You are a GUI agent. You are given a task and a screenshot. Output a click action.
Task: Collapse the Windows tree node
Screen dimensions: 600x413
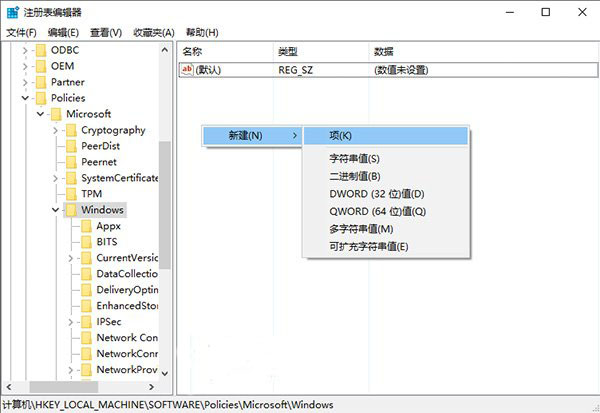point(55,210)
